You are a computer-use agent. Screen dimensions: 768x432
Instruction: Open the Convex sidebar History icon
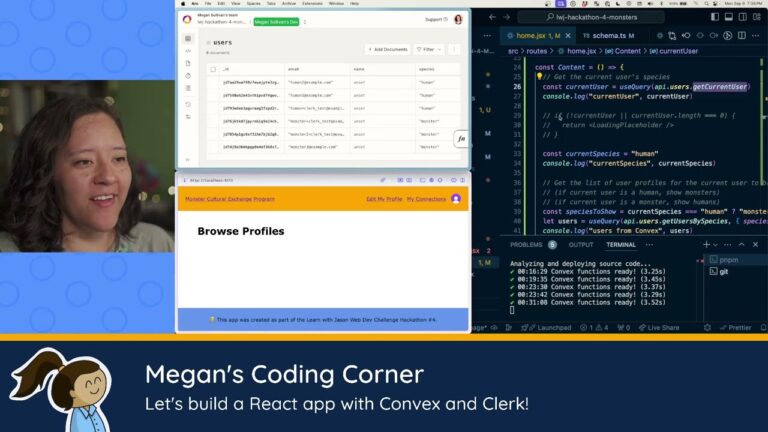coord(187,104)
